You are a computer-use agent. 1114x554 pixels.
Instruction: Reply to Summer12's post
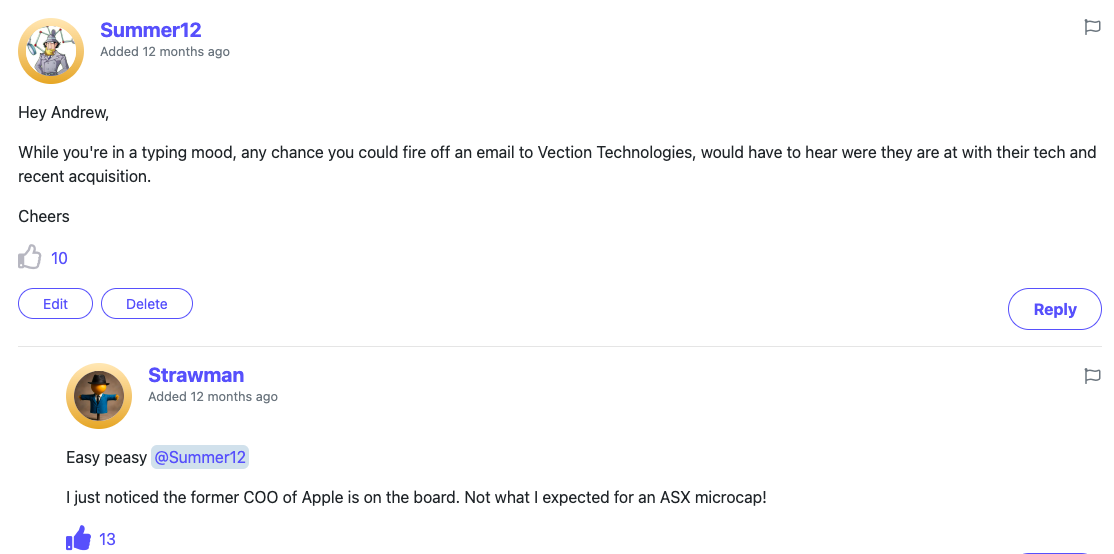coord(1054,309)
